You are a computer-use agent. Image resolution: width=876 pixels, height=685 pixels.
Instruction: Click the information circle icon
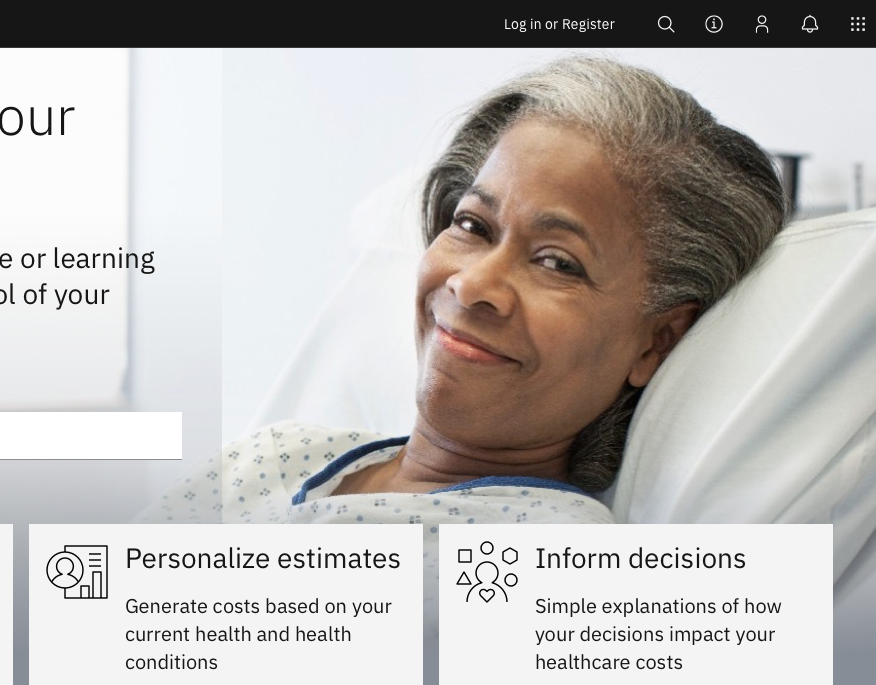pyautogui.click(x=713, y=24)
